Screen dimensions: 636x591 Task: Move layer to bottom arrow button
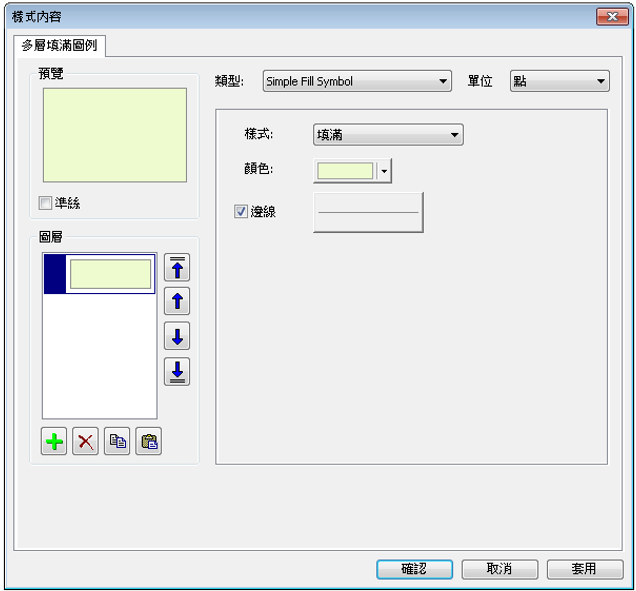[177, 372]
